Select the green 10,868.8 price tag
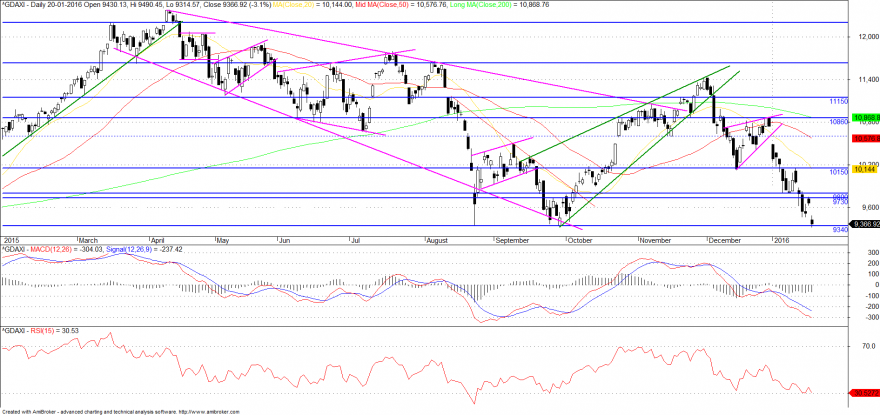Screen dimensions: 880x415 tap(865, 117)
